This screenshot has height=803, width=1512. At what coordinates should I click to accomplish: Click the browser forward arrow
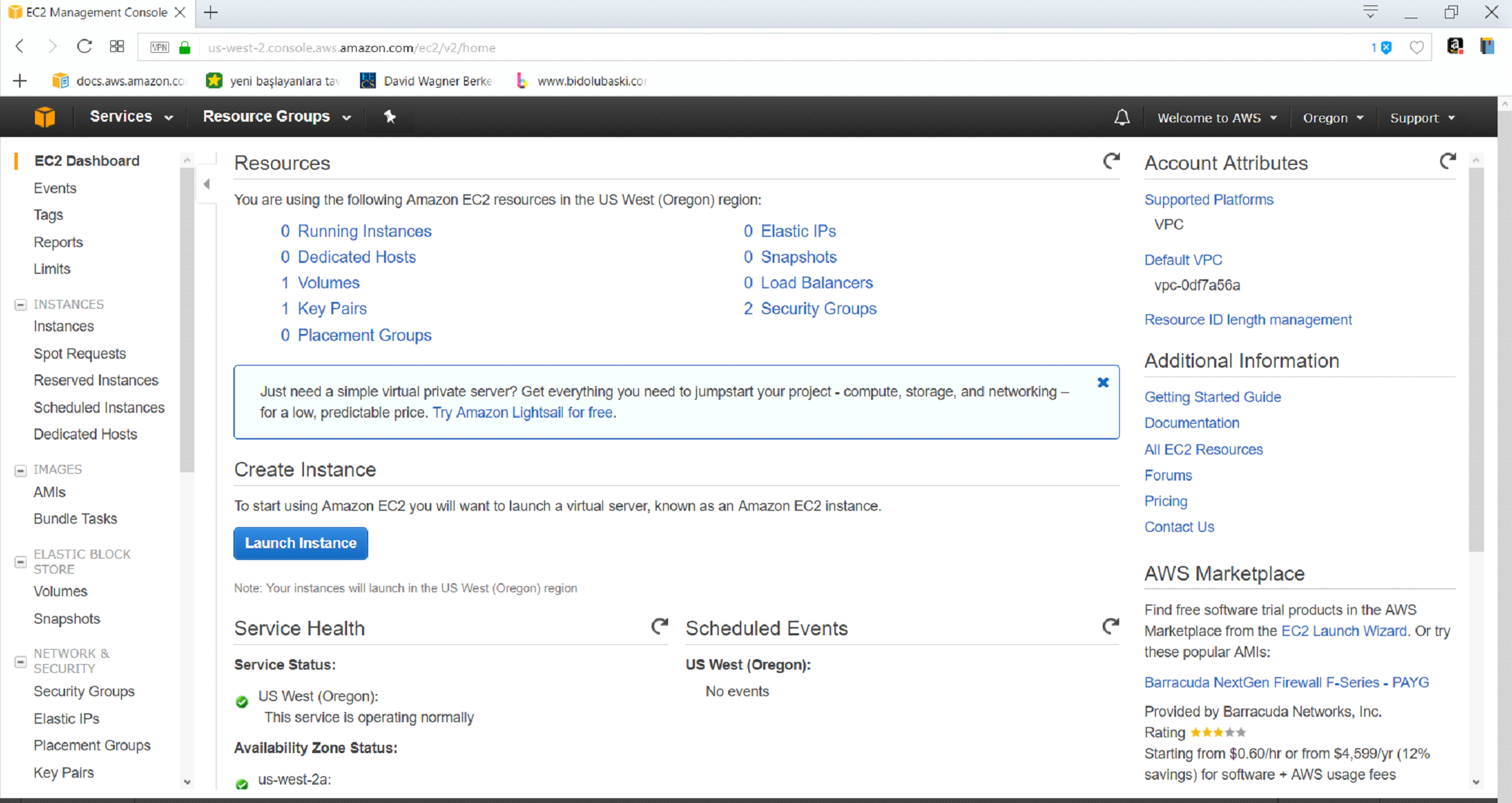click(52, 47)
